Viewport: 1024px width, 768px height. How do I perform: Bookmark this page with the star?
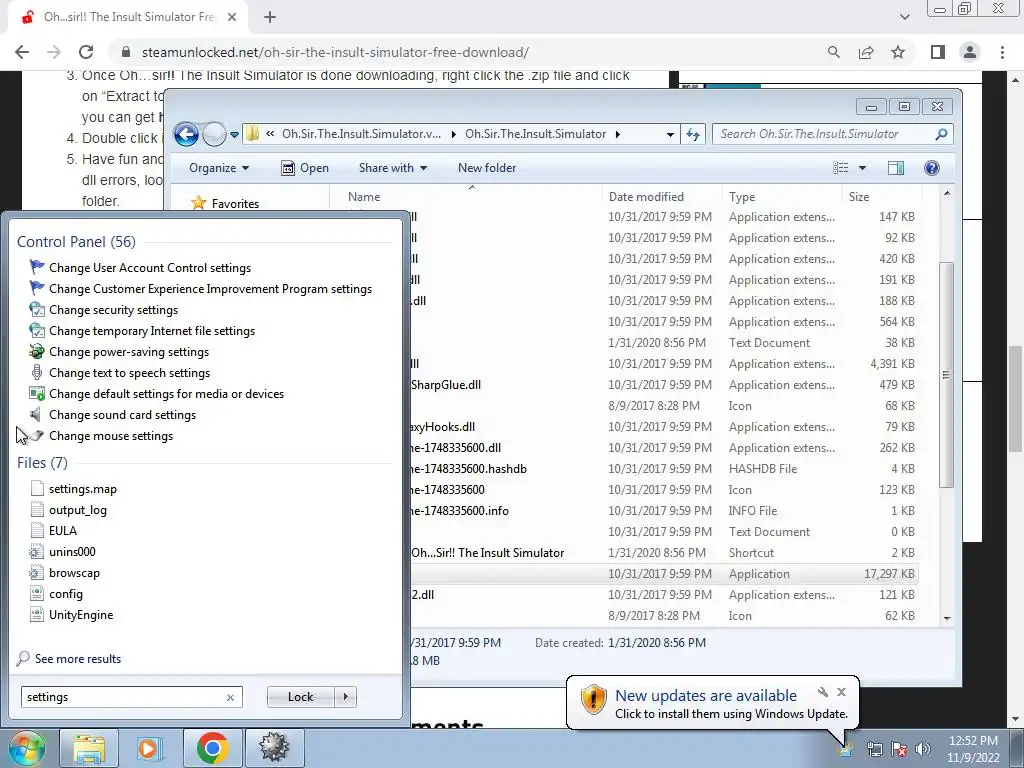[x=898, y=52]
